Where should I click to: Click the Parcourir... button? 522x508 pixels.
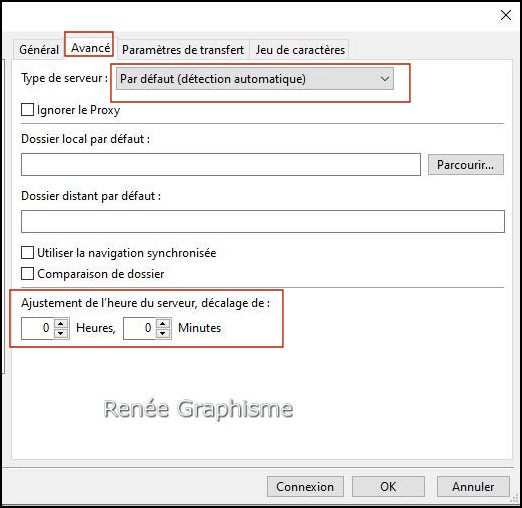click(x=466, y=164)
